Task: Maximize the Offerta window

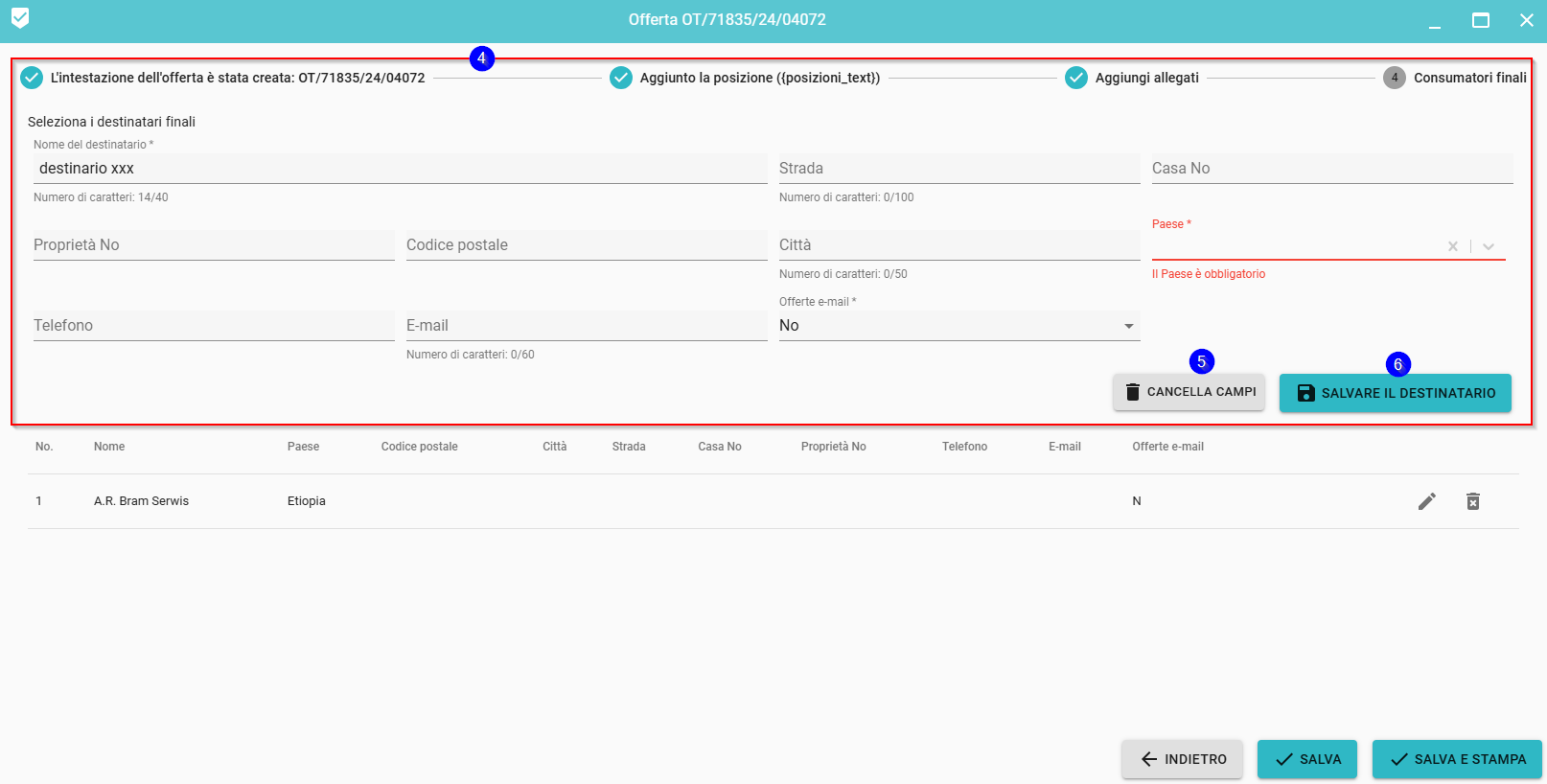Action: [x=1480, y=20]
